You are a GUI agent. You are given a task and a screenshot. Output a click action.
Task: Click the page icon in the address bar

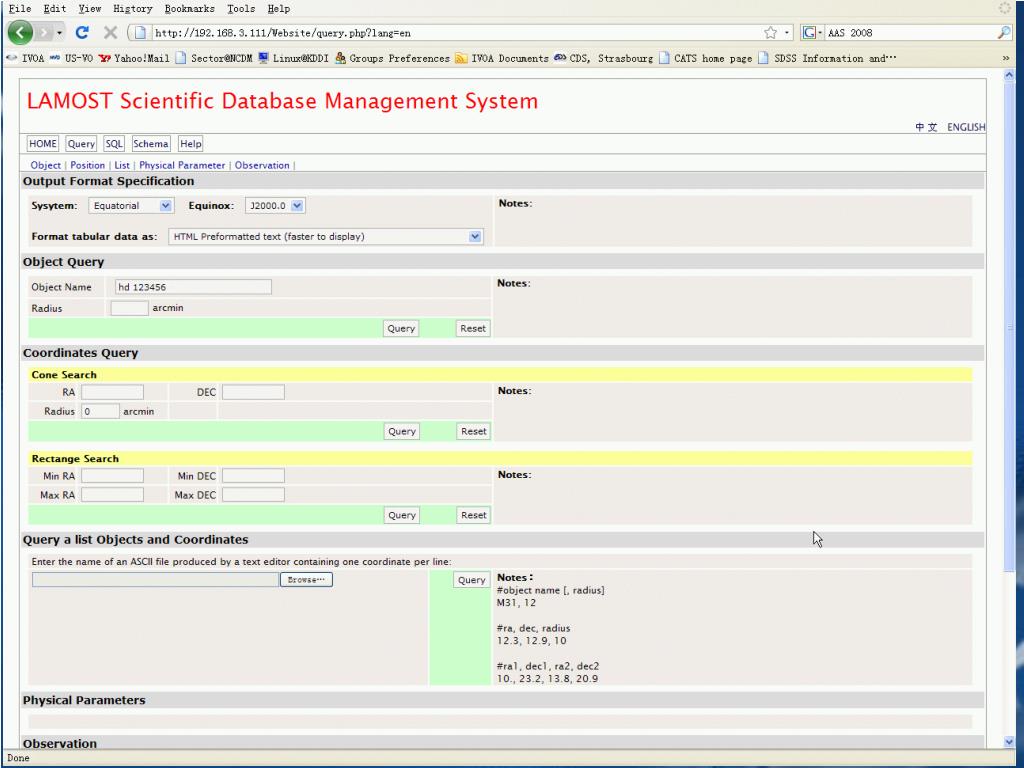(140, 33)
